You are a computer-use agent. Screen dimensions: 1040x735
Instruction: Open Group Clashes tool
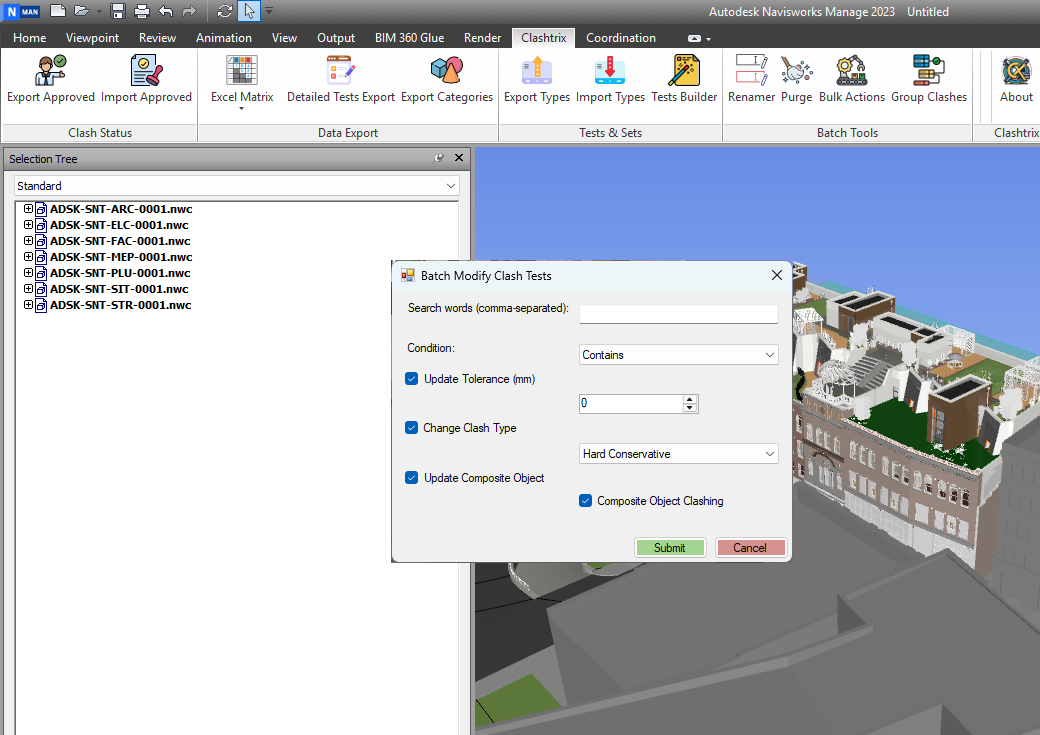click(929, 80)
